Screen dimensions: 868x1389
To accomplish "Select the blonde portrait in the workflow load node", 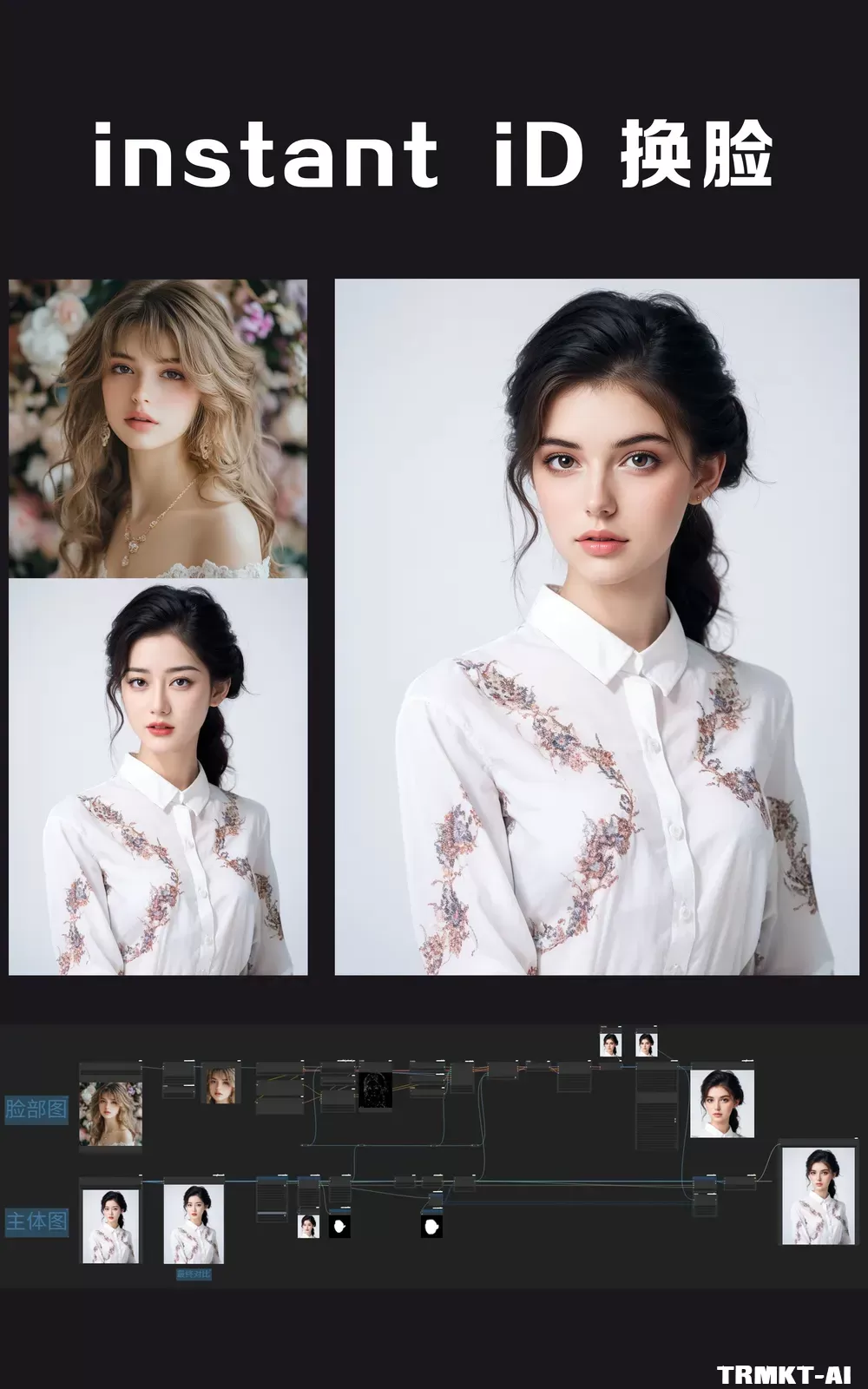I will (110, 1113).
